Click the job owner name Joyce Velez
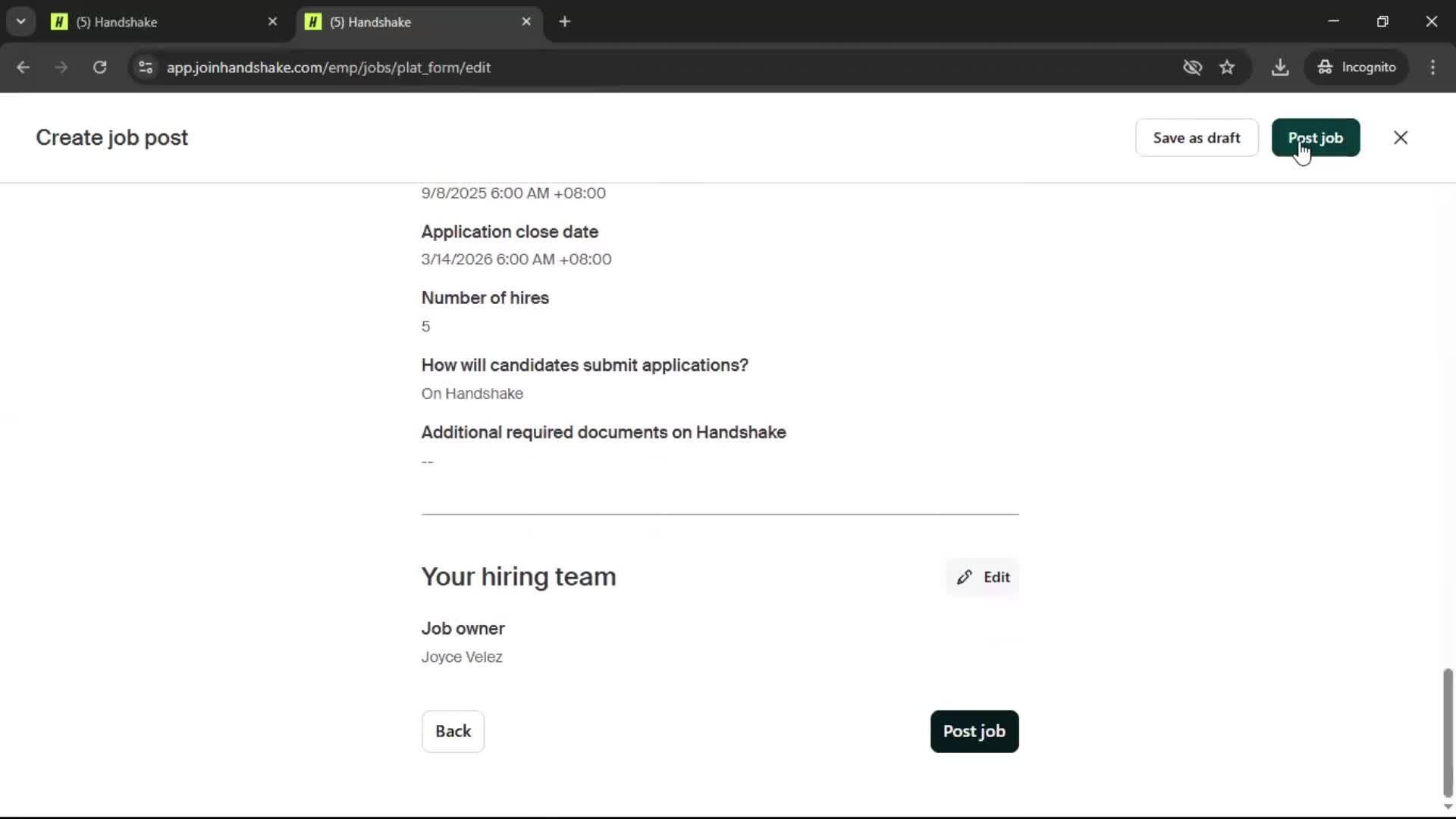Viewport: 1456px width, 819px height. pos(462,657)
